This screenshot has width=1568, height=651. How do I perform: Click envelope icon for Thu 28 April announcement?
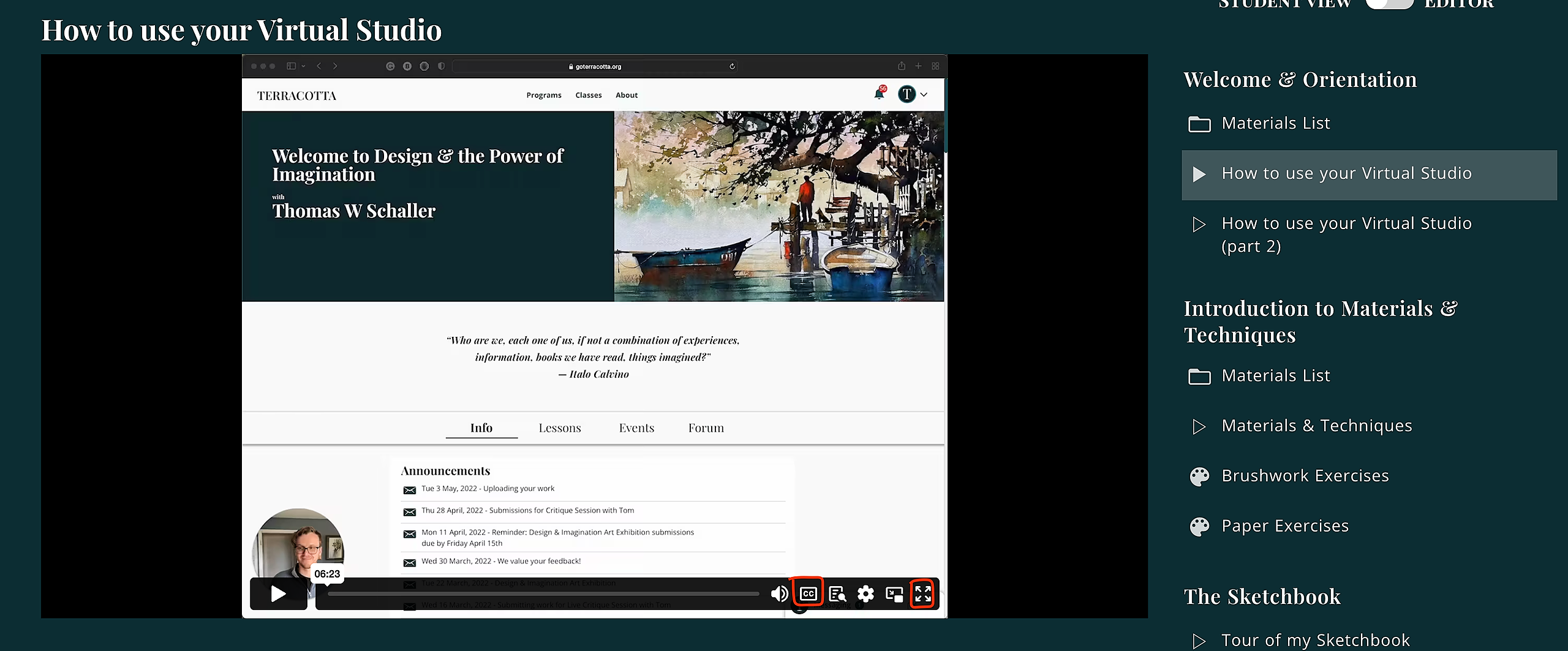410,512
